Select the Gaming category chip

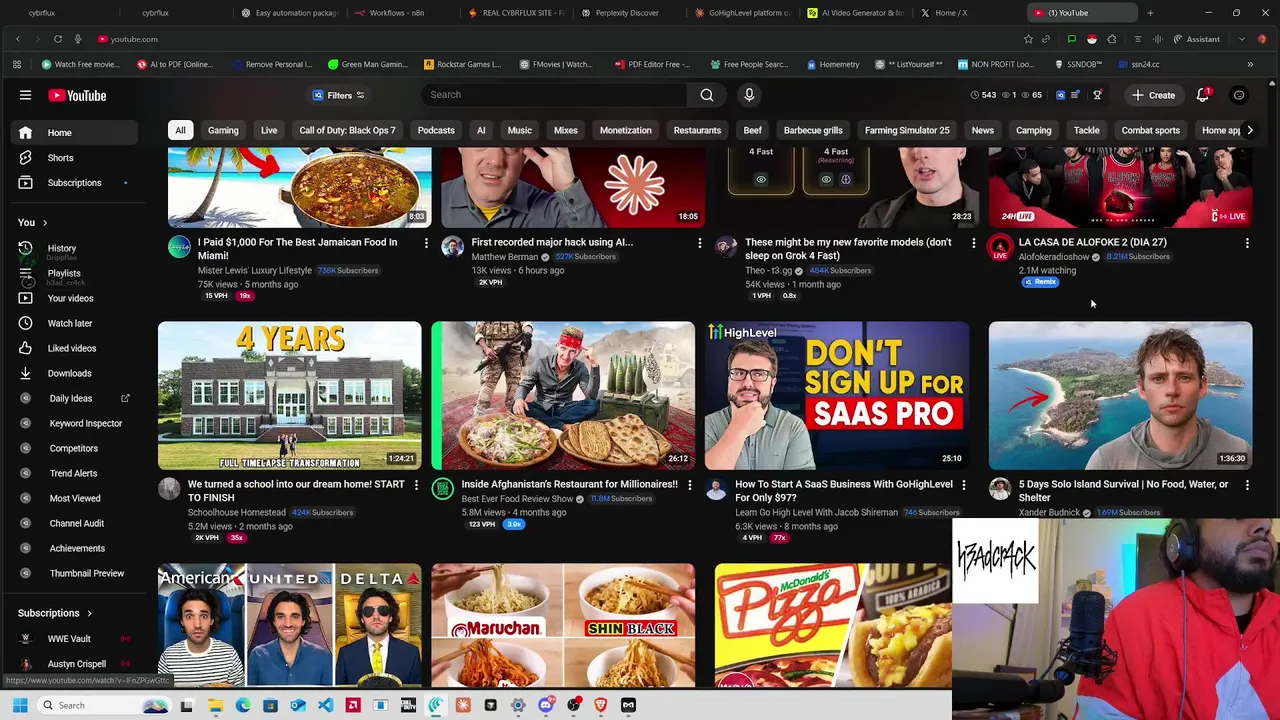click(223, 130)
